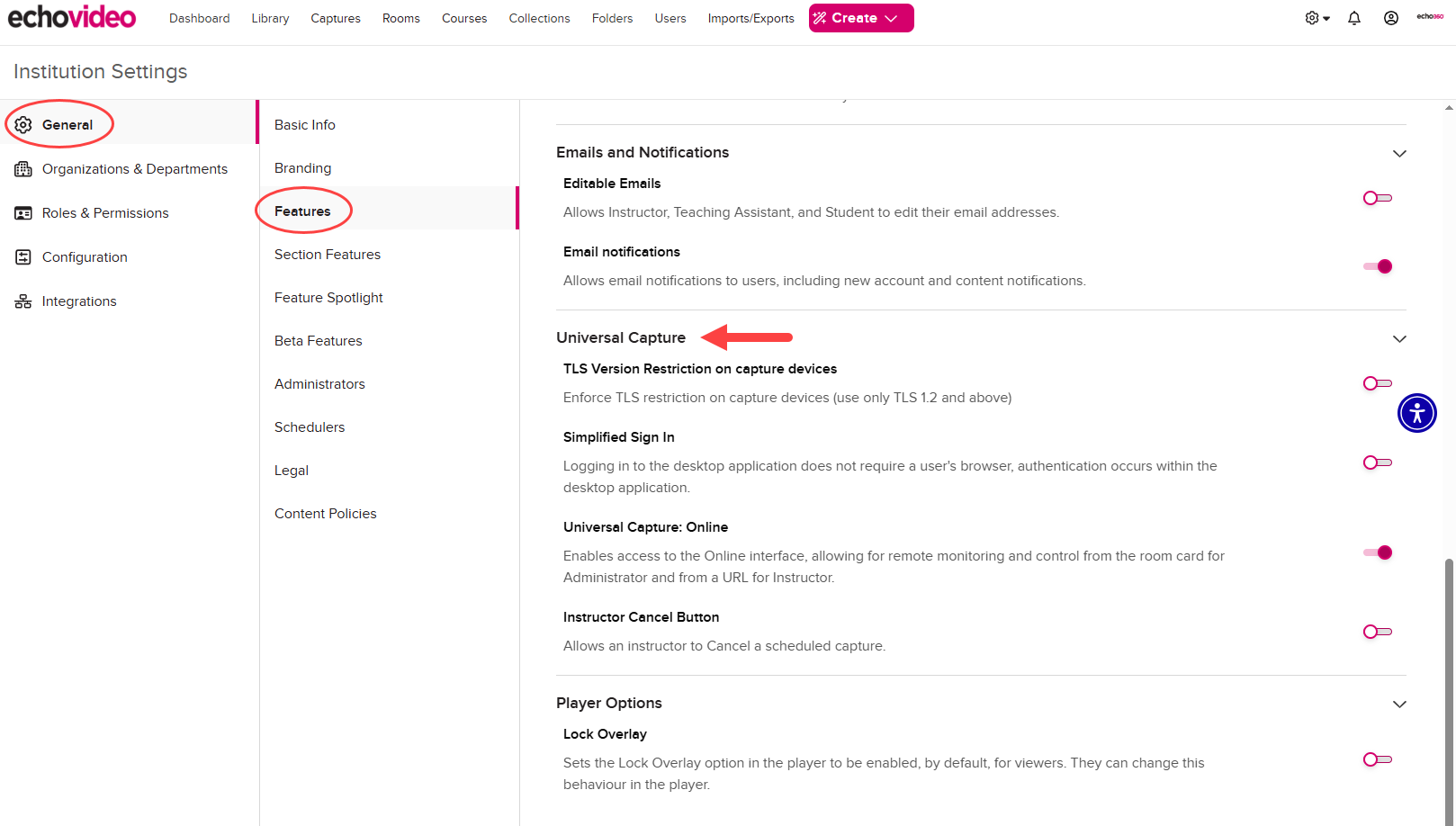
Task: Open Folders in the top navigation
Action: point(612,18)
